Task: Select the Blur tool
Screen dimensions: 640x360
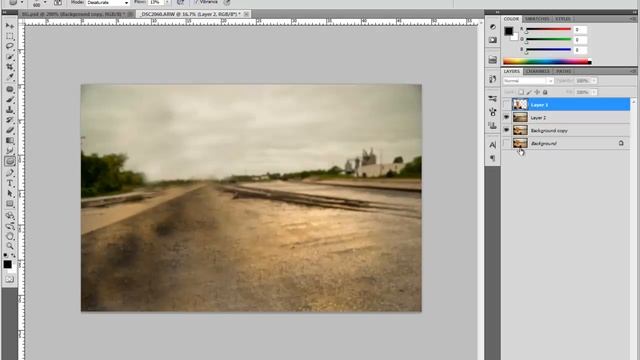Action: coord(10,151)
